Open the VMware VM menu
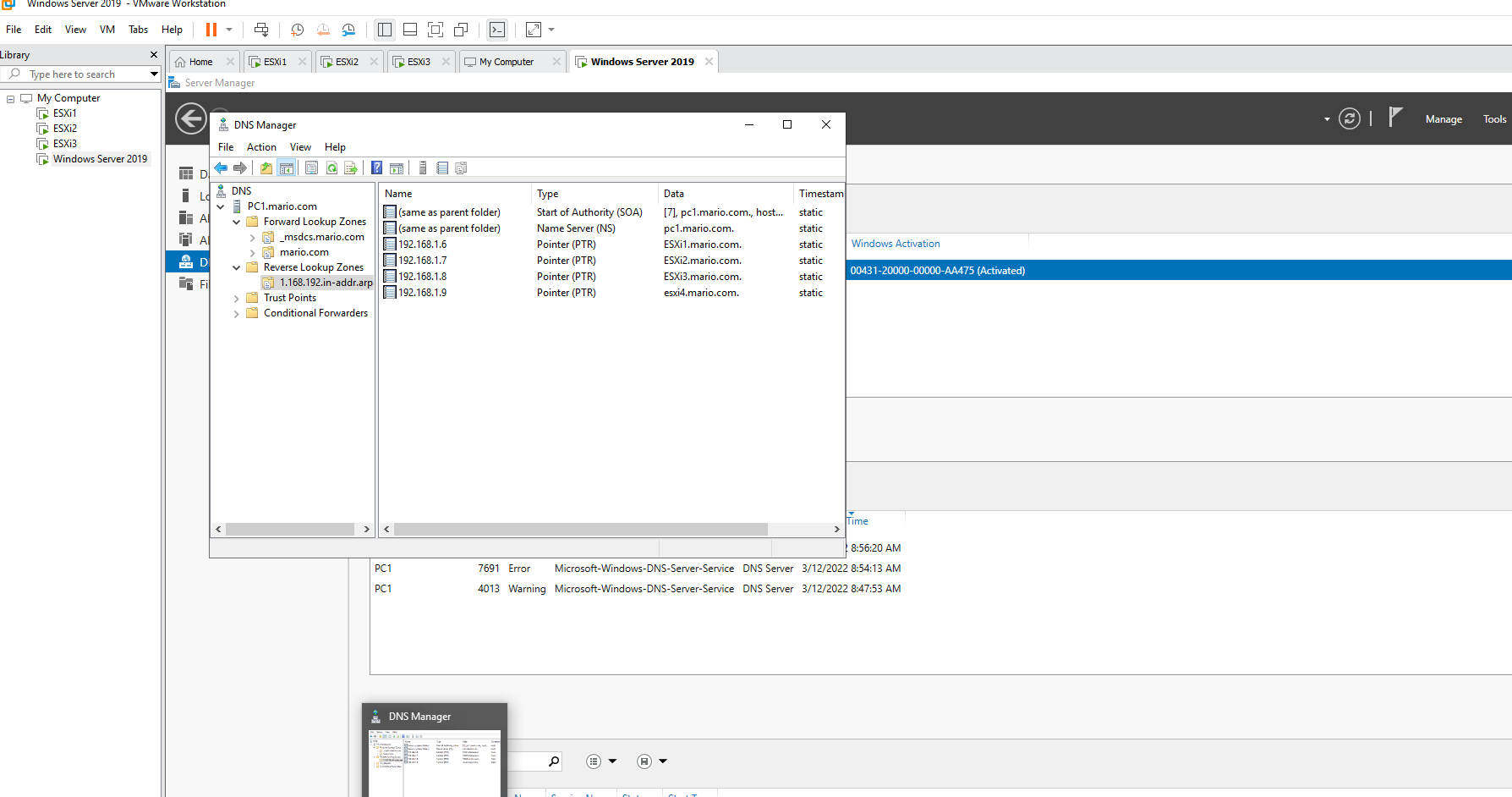Viewport: 1512px width, 797px height. (x=107, y=30)
